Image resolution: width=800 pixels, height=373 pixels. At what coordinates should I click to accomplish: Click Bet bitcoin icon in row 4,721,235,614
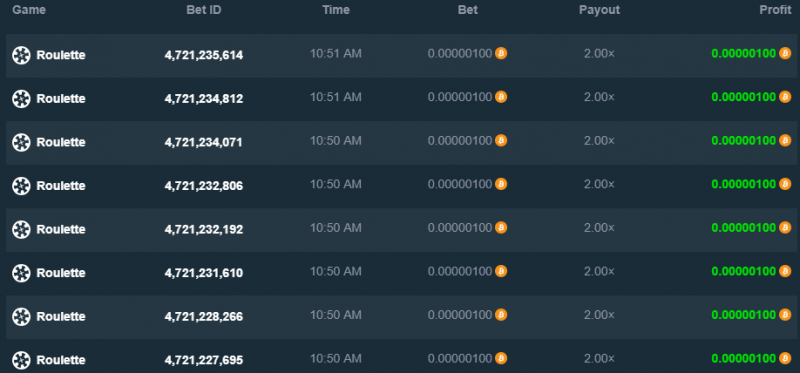(501, 53)
